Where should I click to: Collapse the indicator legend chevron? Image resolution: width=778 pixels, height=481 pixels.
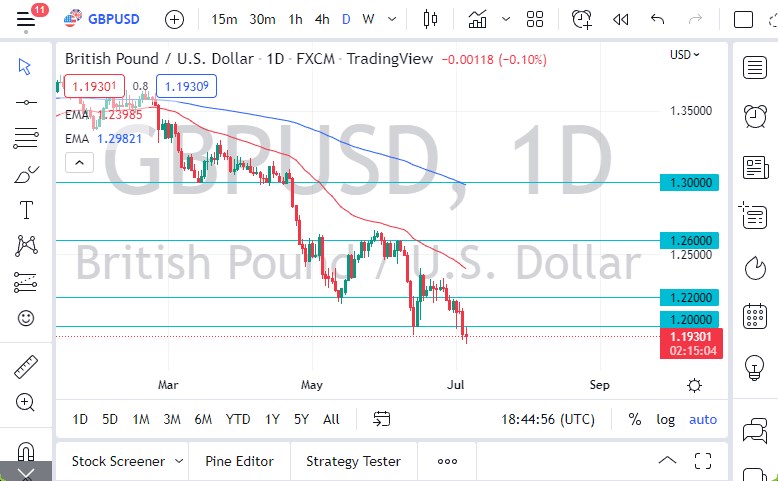coord(80,161)
